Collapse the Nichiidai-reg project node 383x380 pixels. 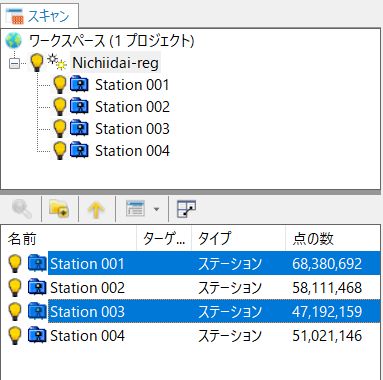[x=14, y=63]
